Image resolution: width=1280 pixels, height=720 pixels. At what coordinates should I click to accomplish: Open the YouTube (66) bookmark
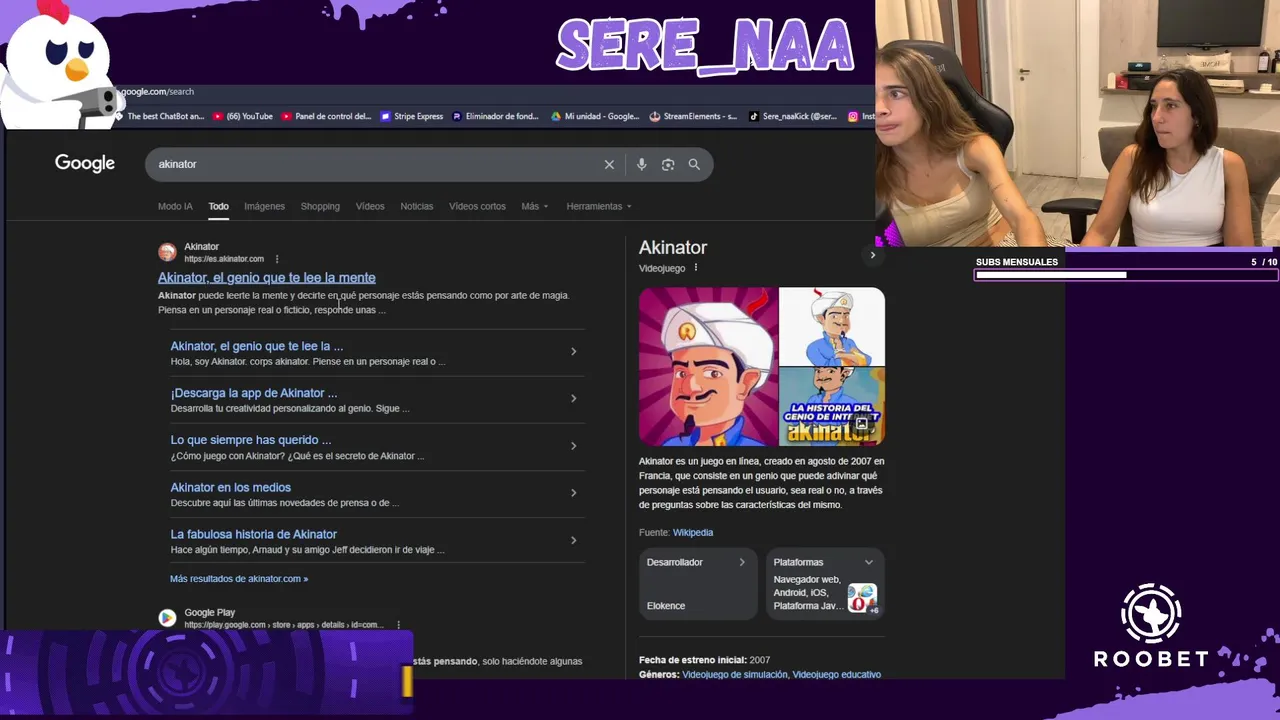click(243, 116)
